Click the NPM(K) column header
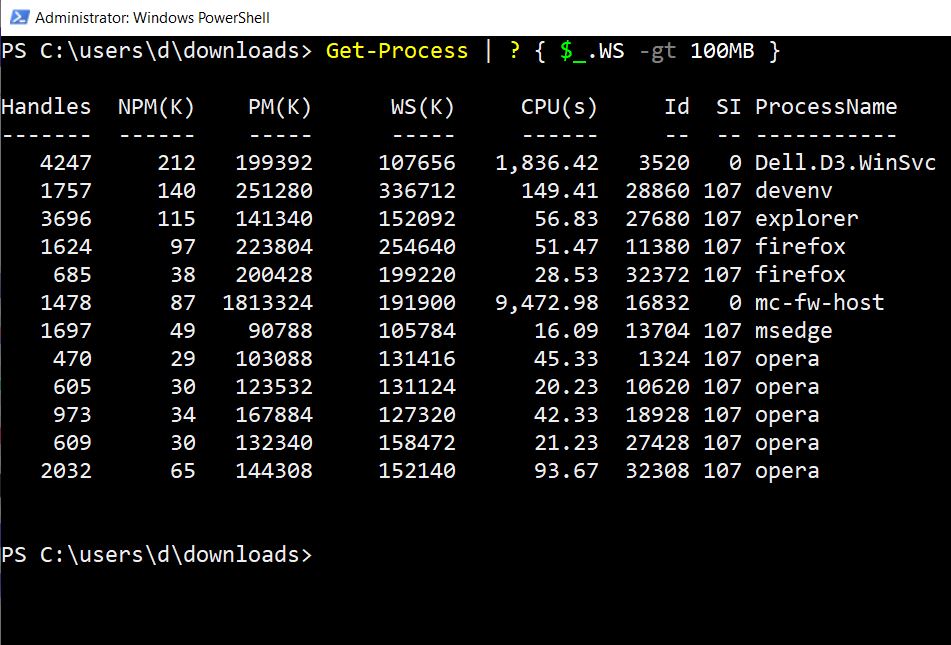951x645 pixels. pos(156,107)
